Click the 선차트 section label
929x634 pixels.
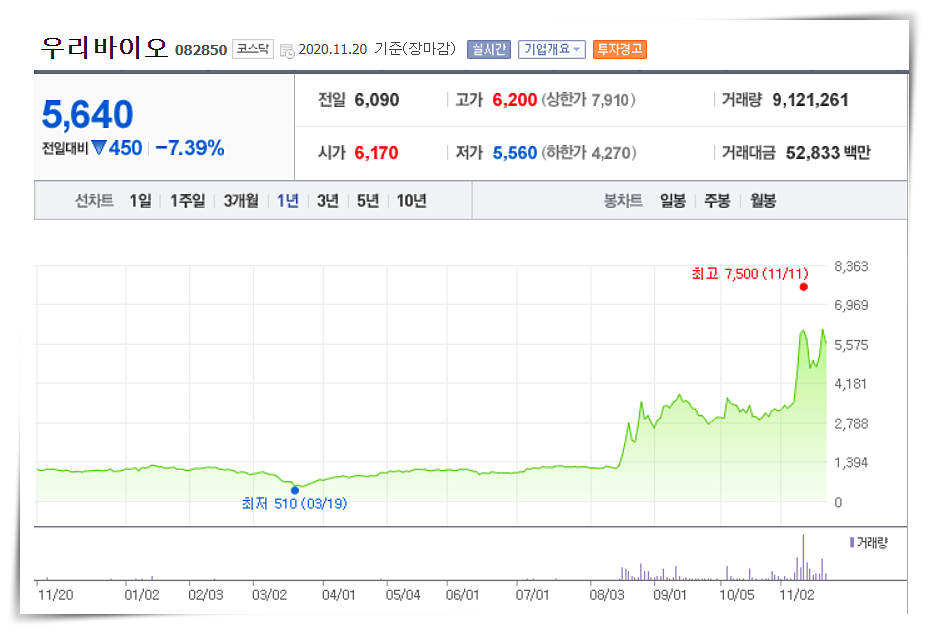pos(94,201)
